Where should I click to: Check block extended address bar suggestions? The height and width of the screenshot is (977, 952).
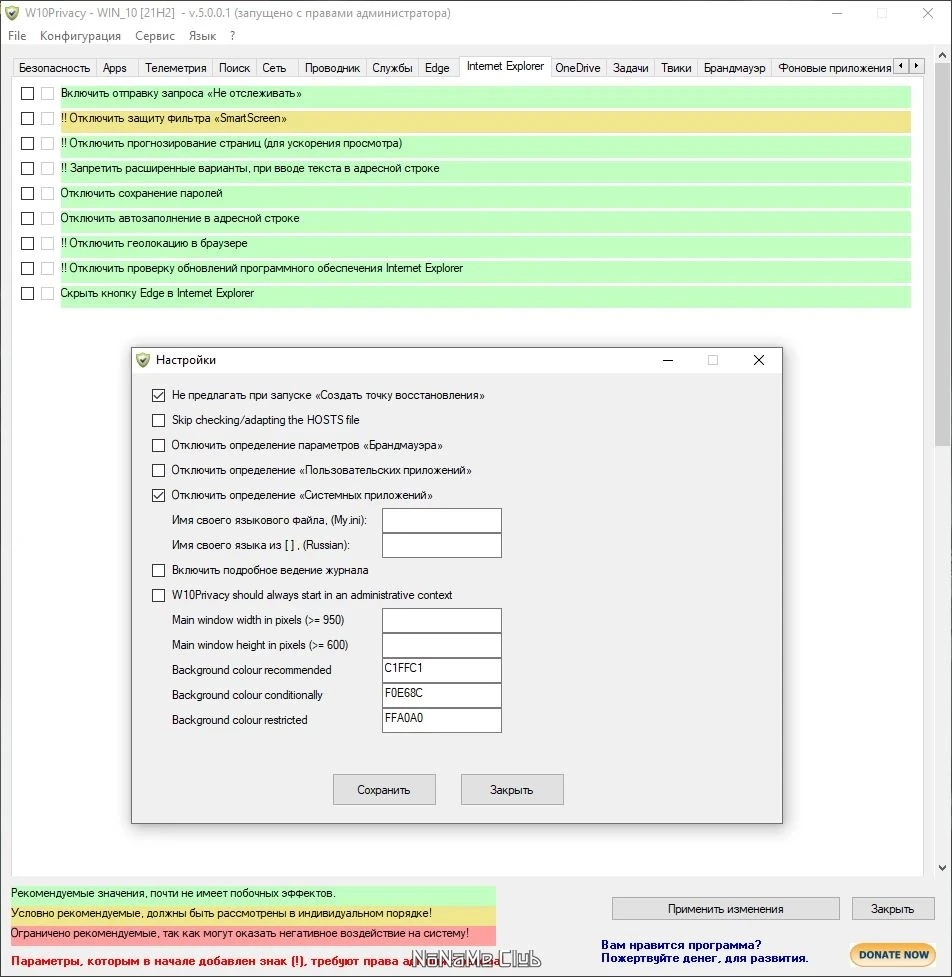click(27, 168)
